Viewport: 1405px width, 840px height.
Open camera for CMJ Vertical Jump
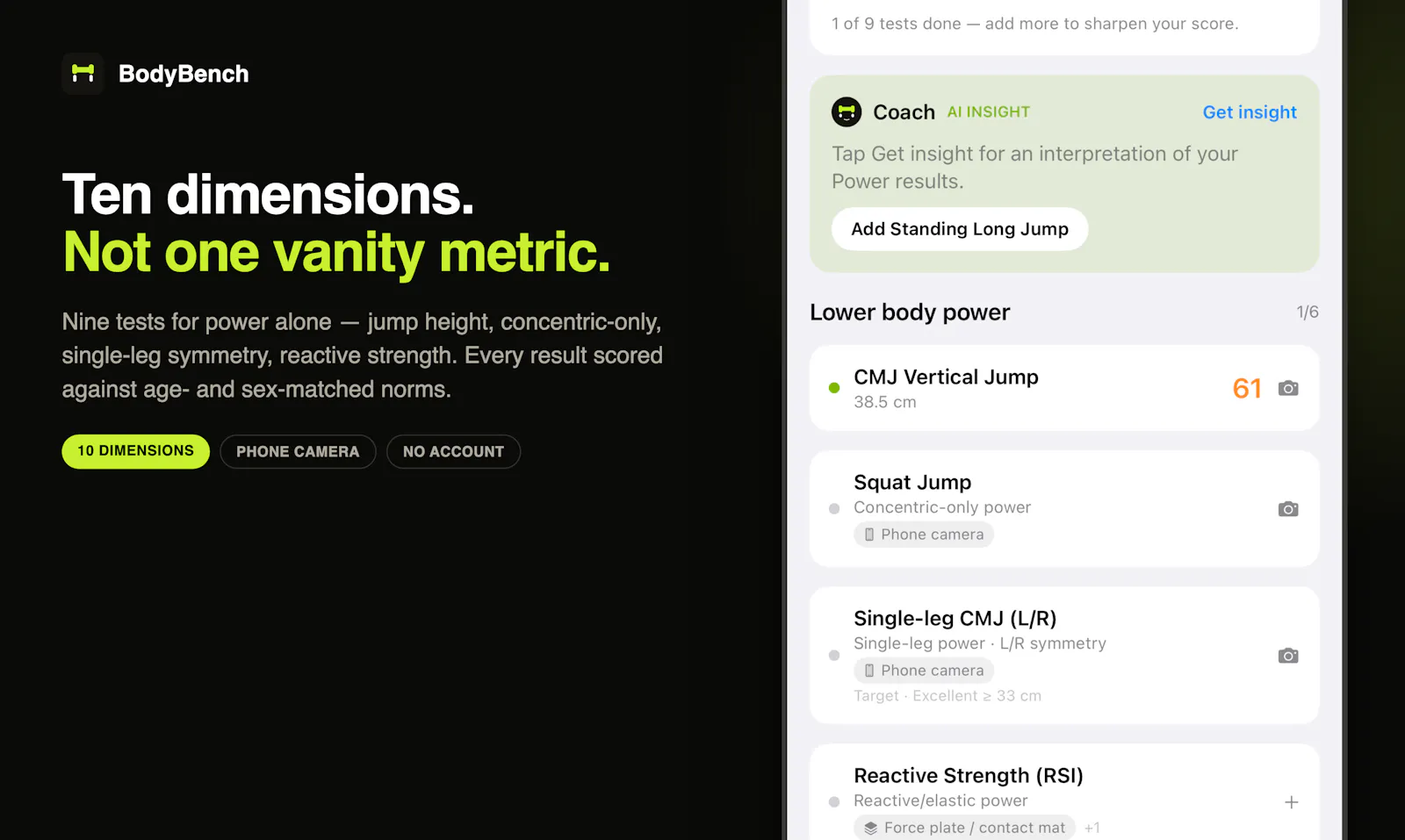pyautogui.click(x=1288, y=388)
